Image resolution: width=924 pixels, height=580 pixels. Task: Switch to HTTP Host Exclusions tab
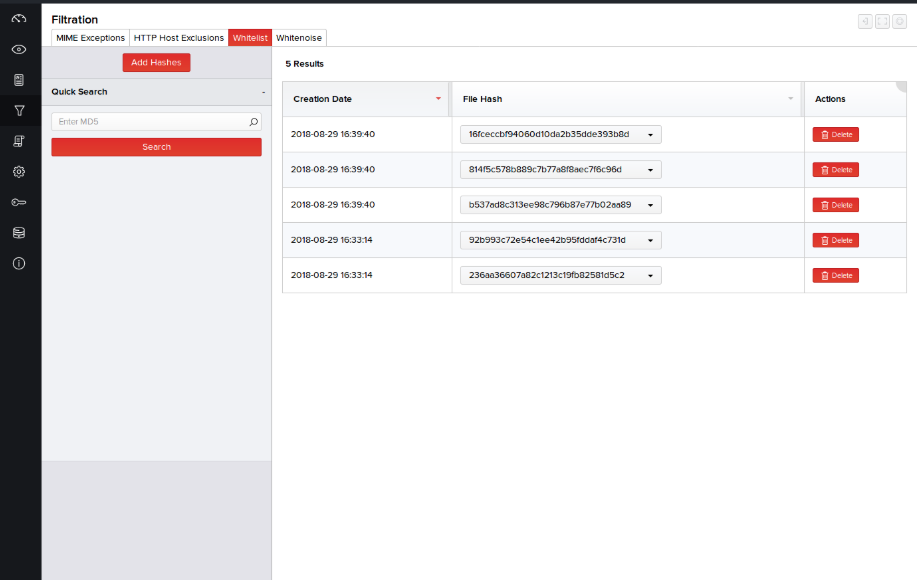pyautogui.click(x=178, y=38)
